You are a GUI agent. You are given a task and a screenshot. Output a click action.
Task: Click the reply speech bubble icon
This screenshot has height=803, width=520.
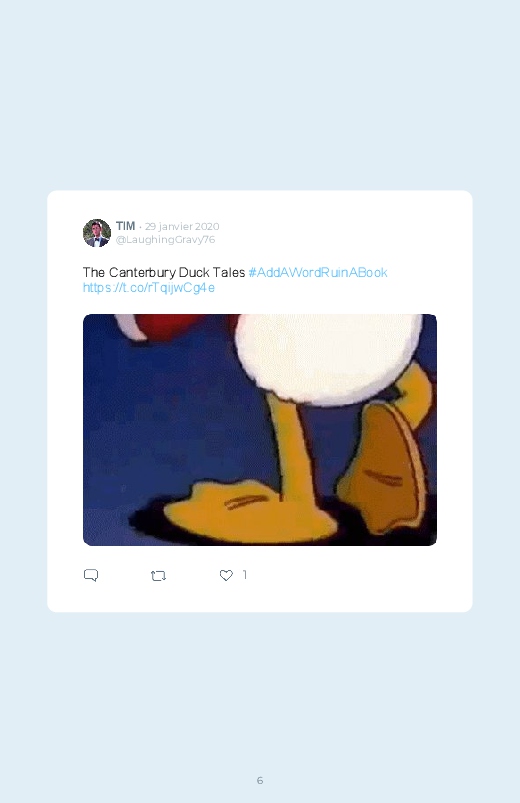pyautogui.click(x=91, y=575)
